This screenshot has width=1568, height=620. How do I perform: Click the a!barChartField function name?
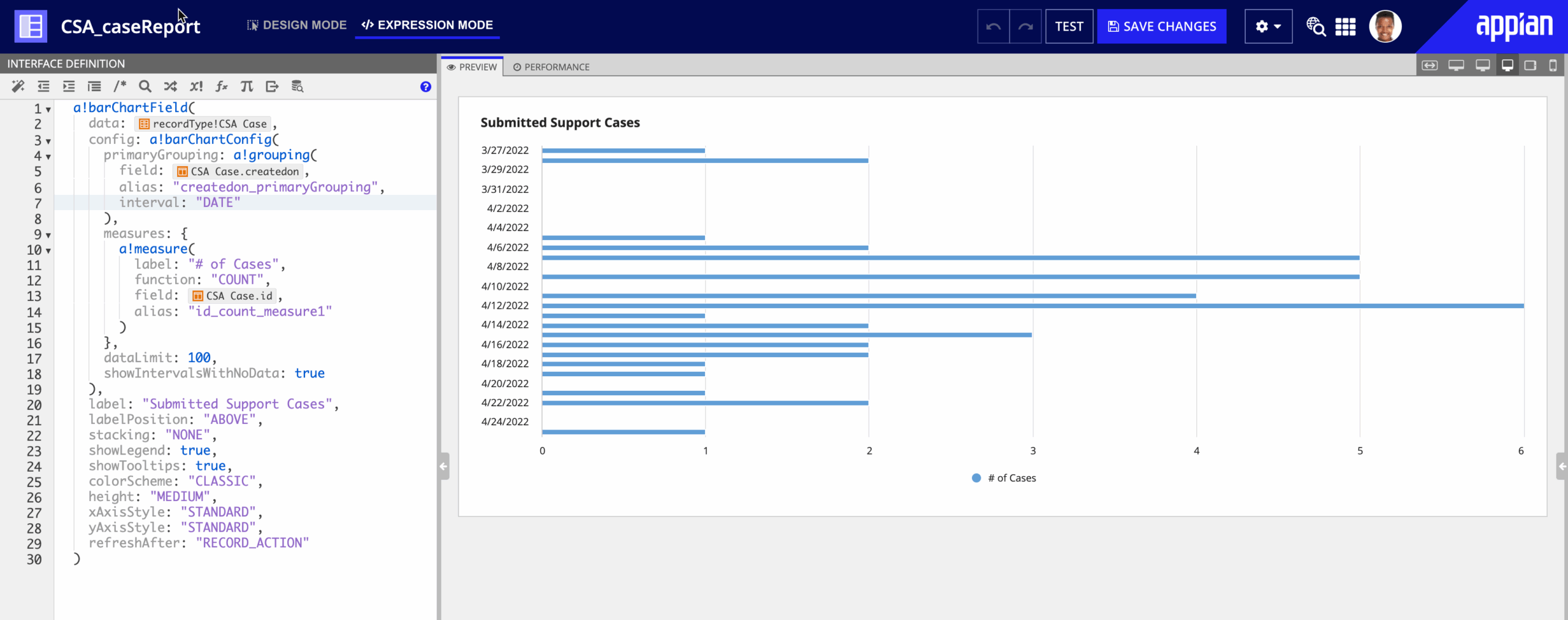tap(130, 108)
